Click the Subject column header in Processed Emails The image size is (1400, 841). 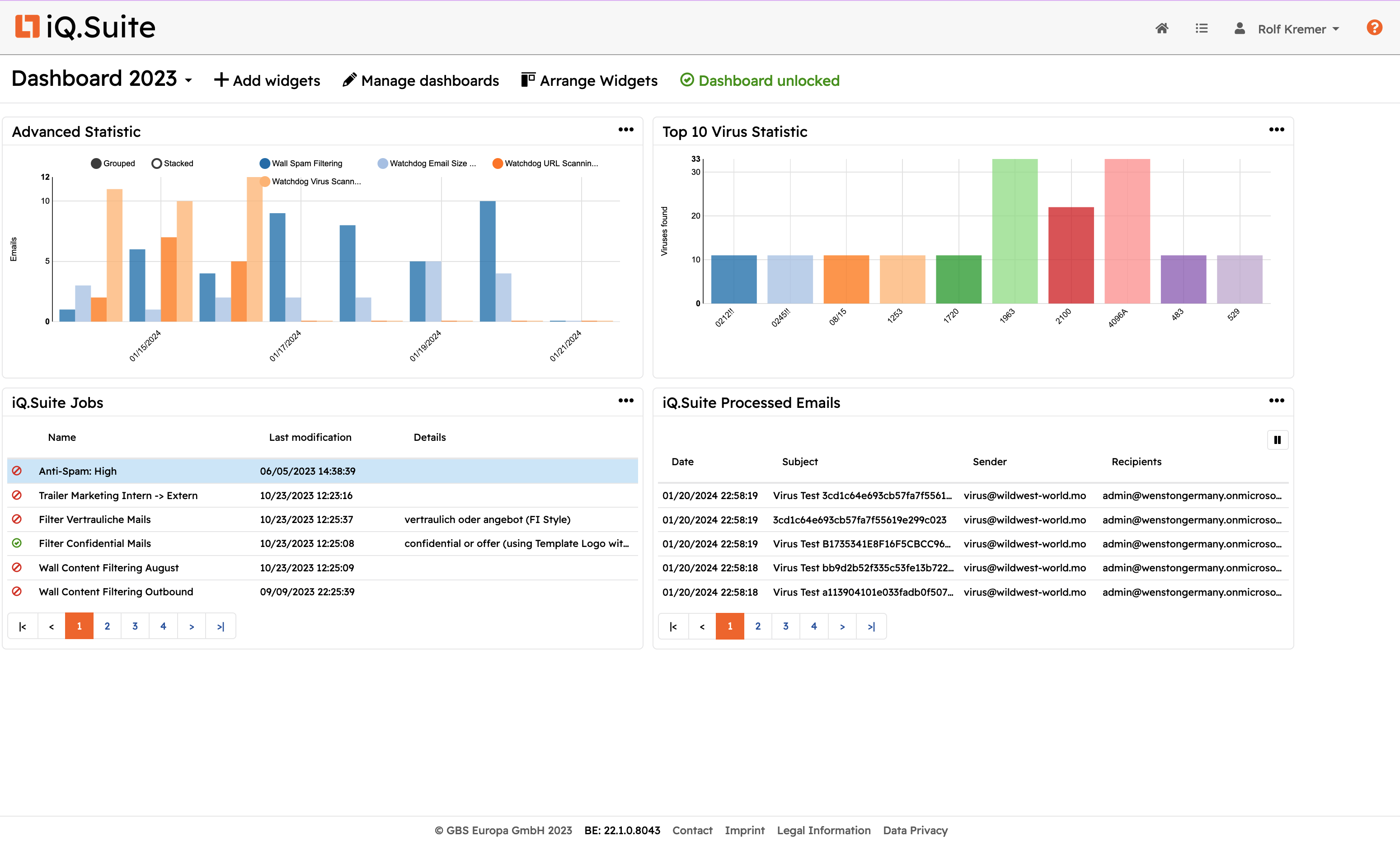pos(799,462)
